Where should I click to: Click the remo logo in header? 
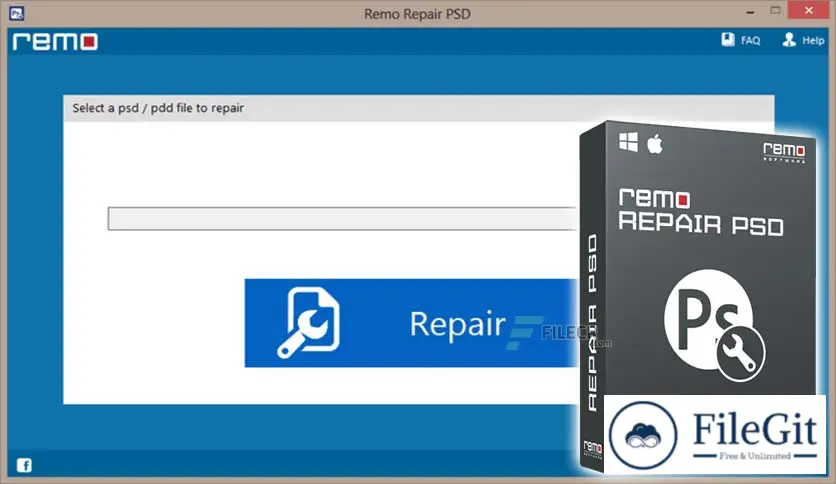pyautogui.click(x=55, y=42)
